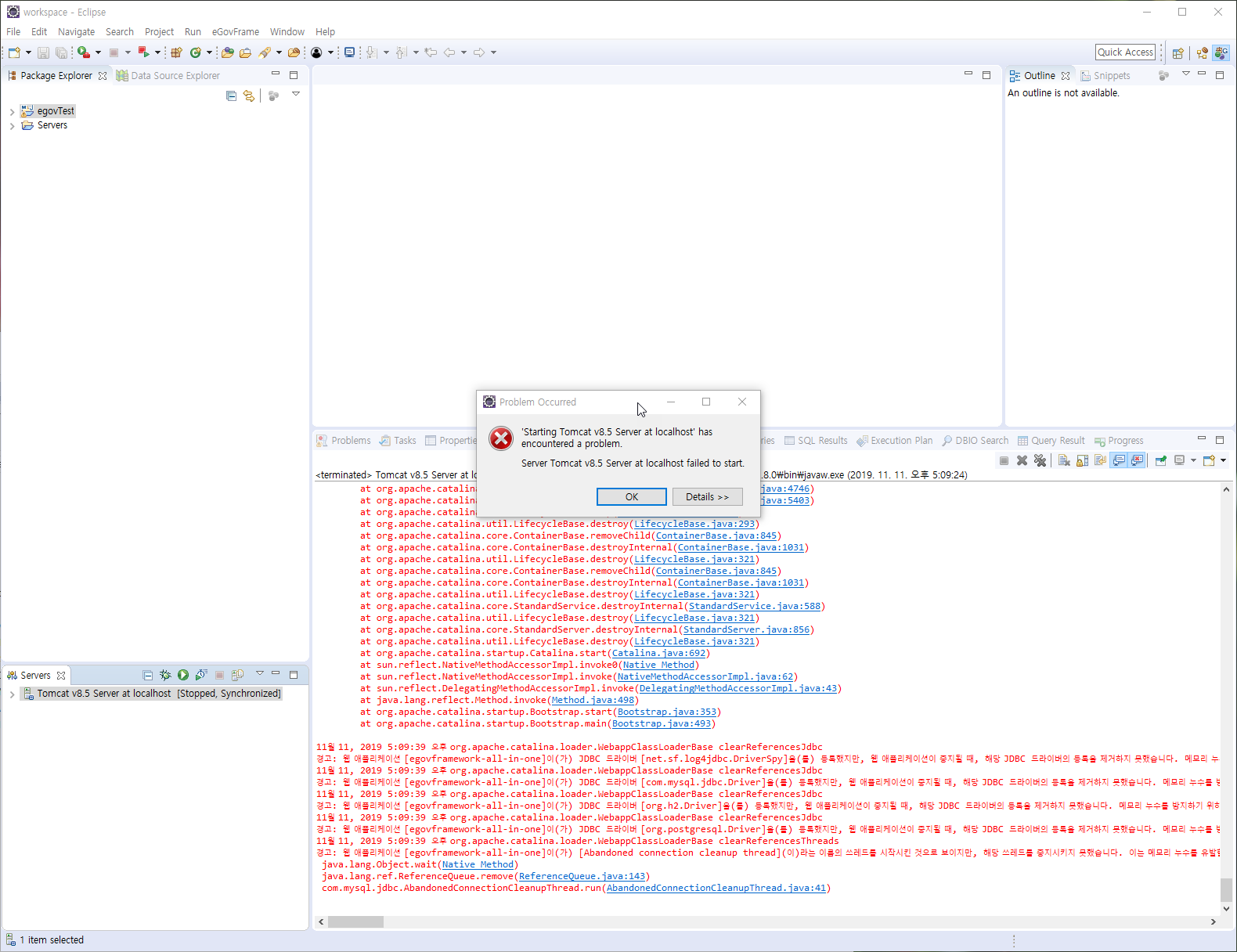The width and height of the screenshot is (1237, 952).
Task: Open Package Explorer view menu triangle
Action: tap(296, 94)
